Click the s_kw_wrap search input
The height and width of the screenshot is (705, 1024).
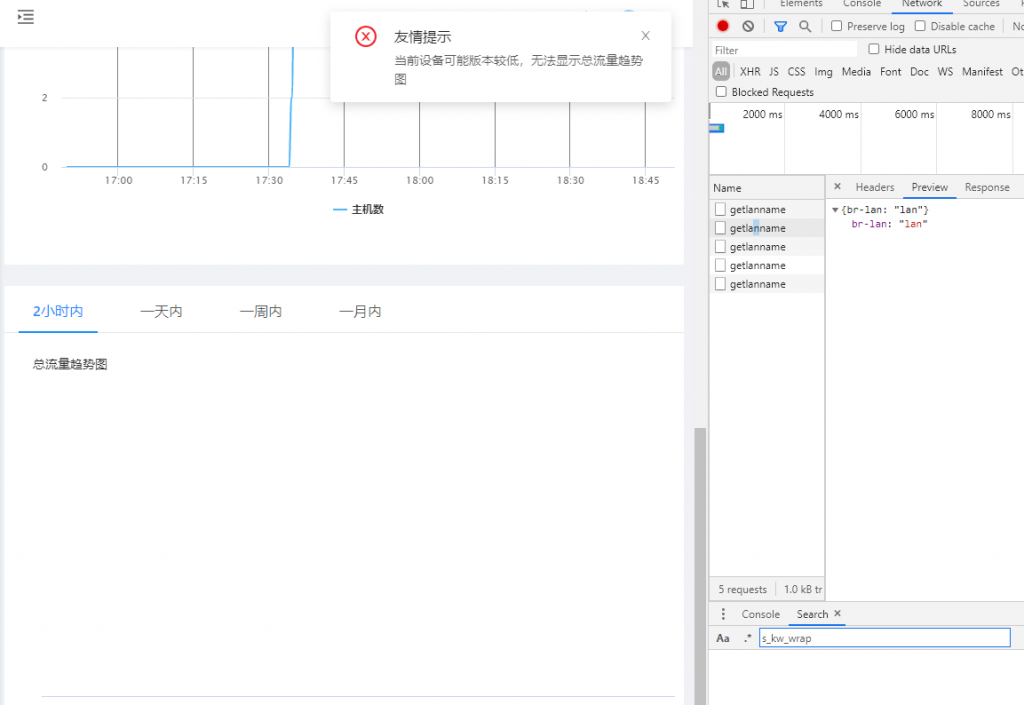click(x=884, y=638)
